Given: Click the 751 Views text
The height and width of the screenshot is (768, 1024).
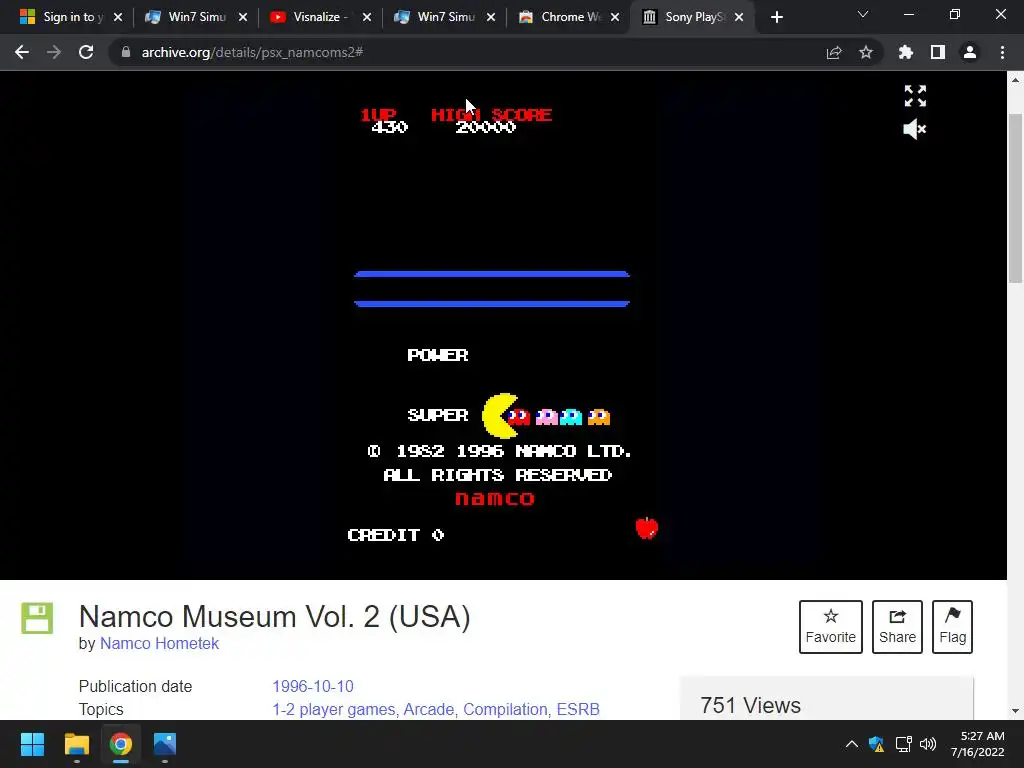Looking at the screenshot, I should 750,705.
